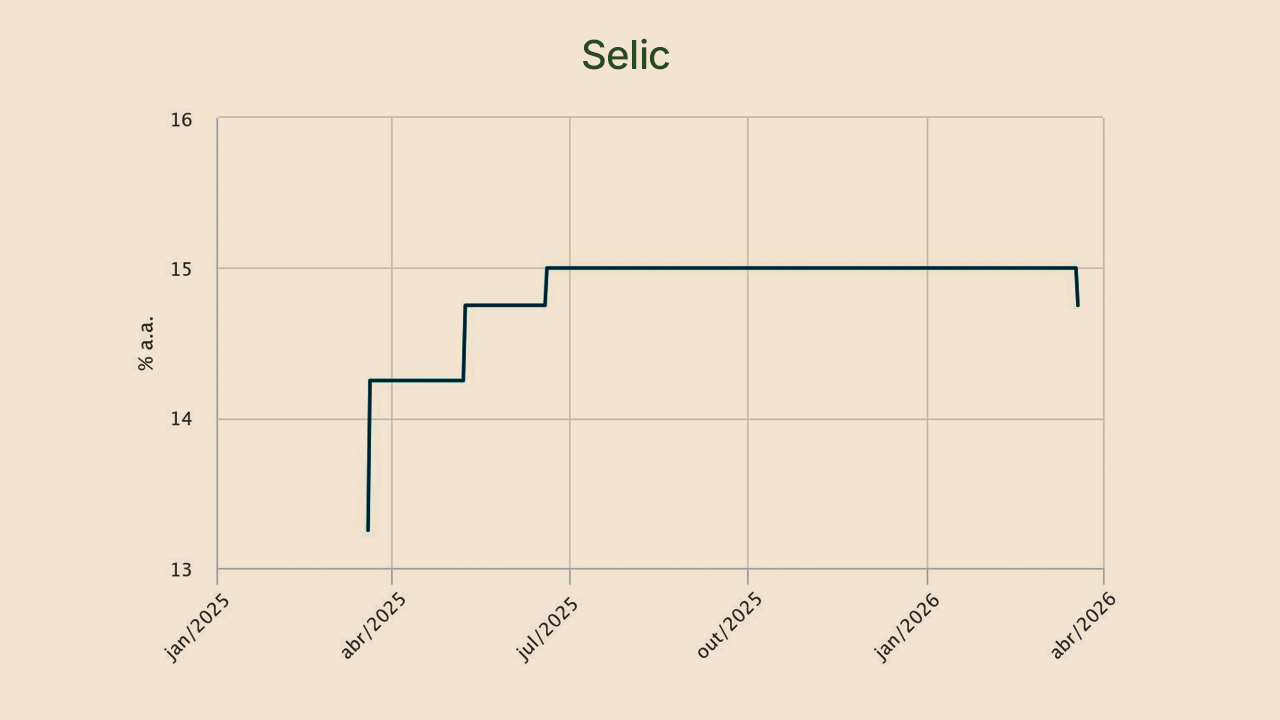Select the 14.25 plateau of the line

click(416, 380)
